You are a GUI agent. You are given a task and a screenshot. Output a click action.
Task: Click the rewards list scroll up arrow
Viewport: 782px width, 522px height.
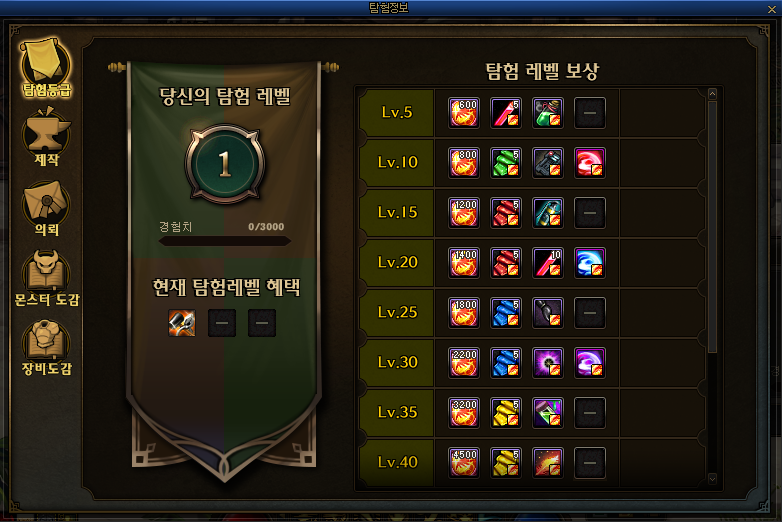[x=712, y=94]
